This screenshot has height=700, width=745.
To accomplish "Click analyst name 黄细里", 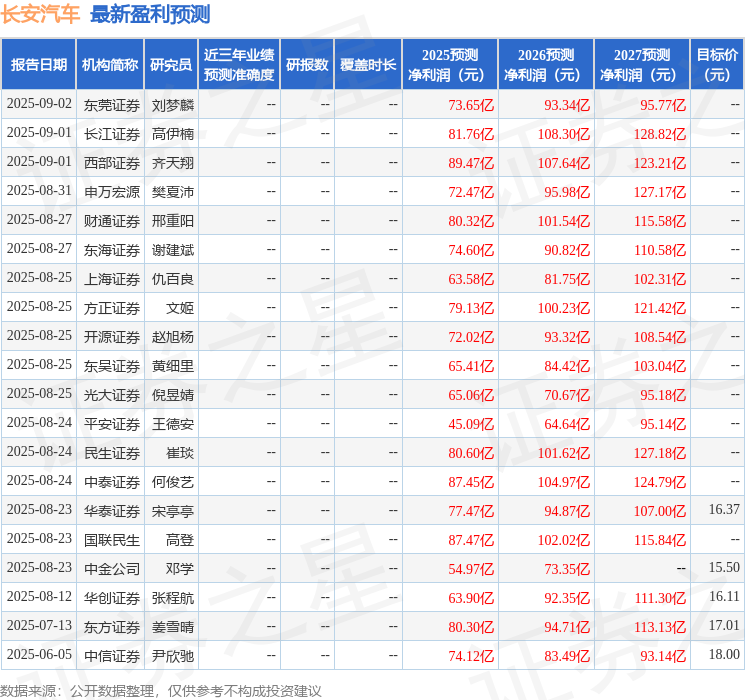I will tap(173, 366).
